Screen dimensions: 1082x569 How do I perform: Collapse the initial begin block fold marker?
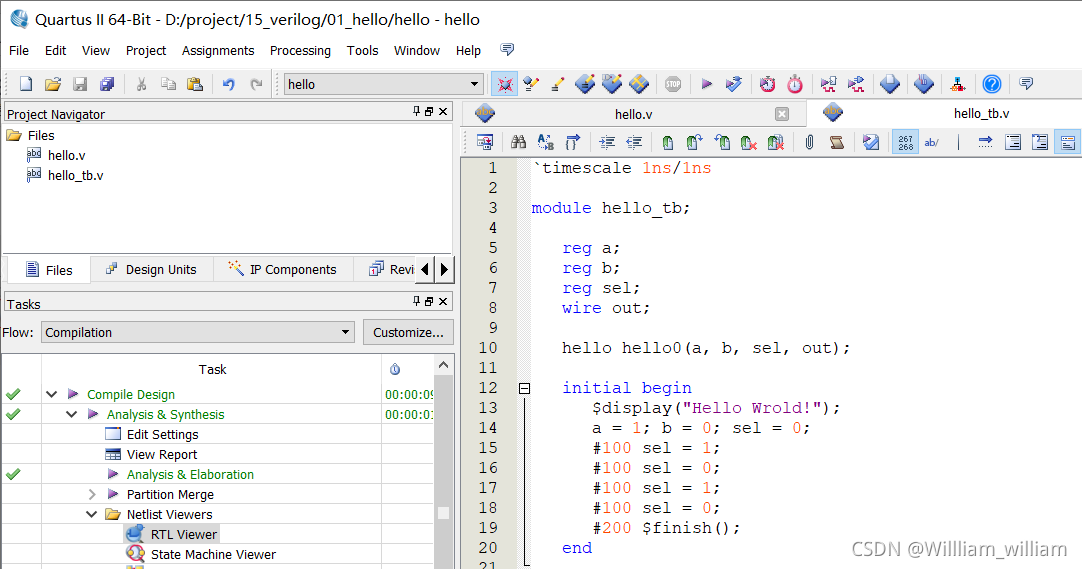pyautogui.click(x=524, y=388)
